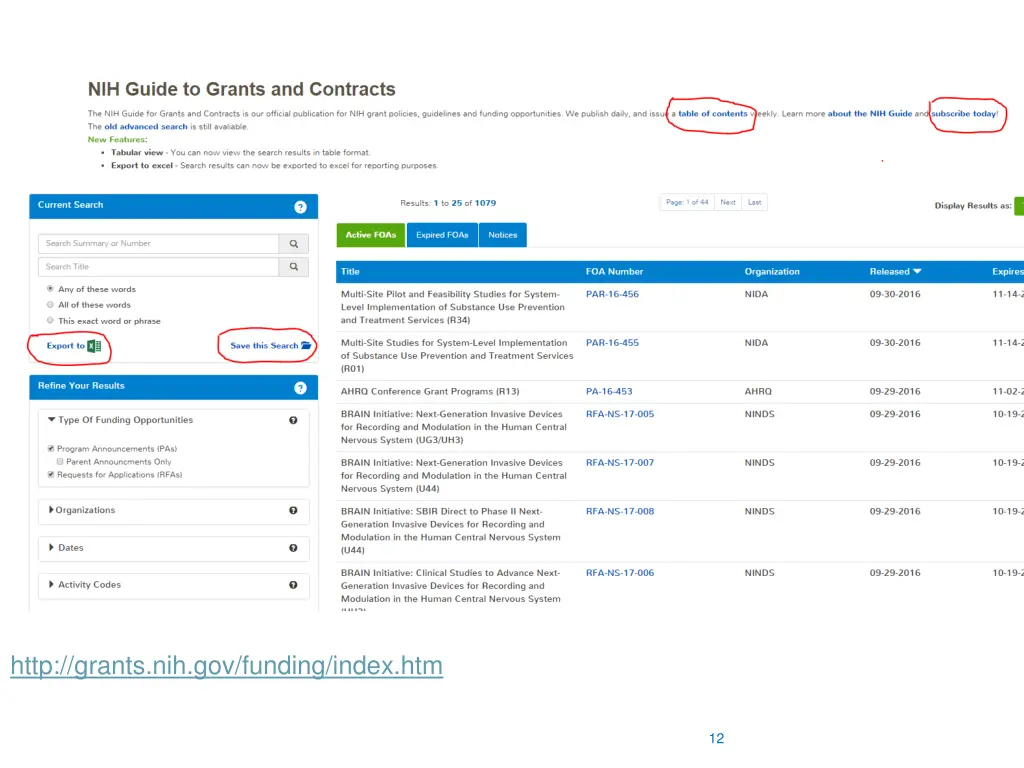The image size is (1024, 768).
Task: Expand the Organizations filter
Action: point(51,510)
